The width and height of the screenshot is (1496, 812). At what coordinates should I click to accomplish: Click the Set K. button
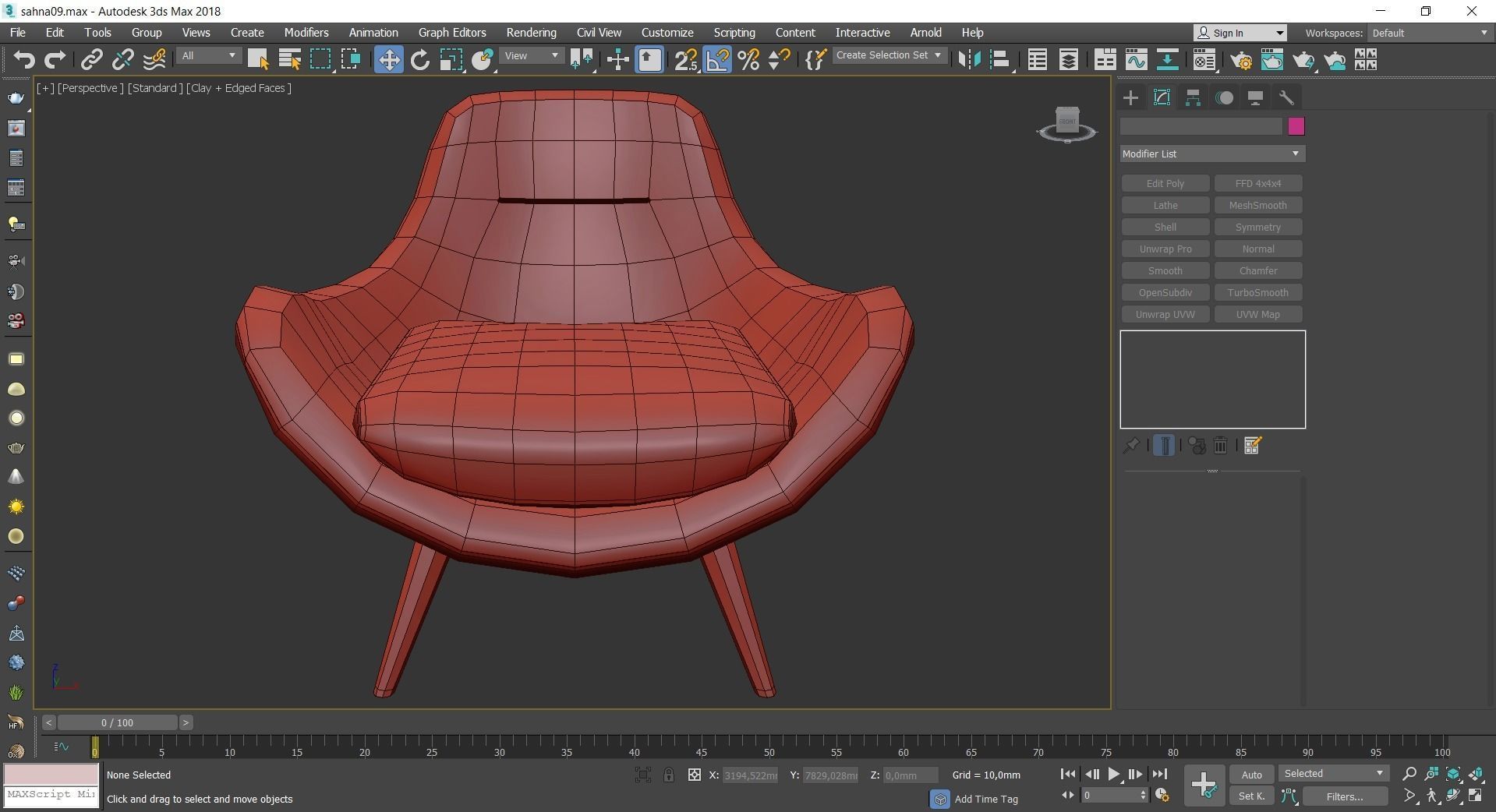[1252, 796]
